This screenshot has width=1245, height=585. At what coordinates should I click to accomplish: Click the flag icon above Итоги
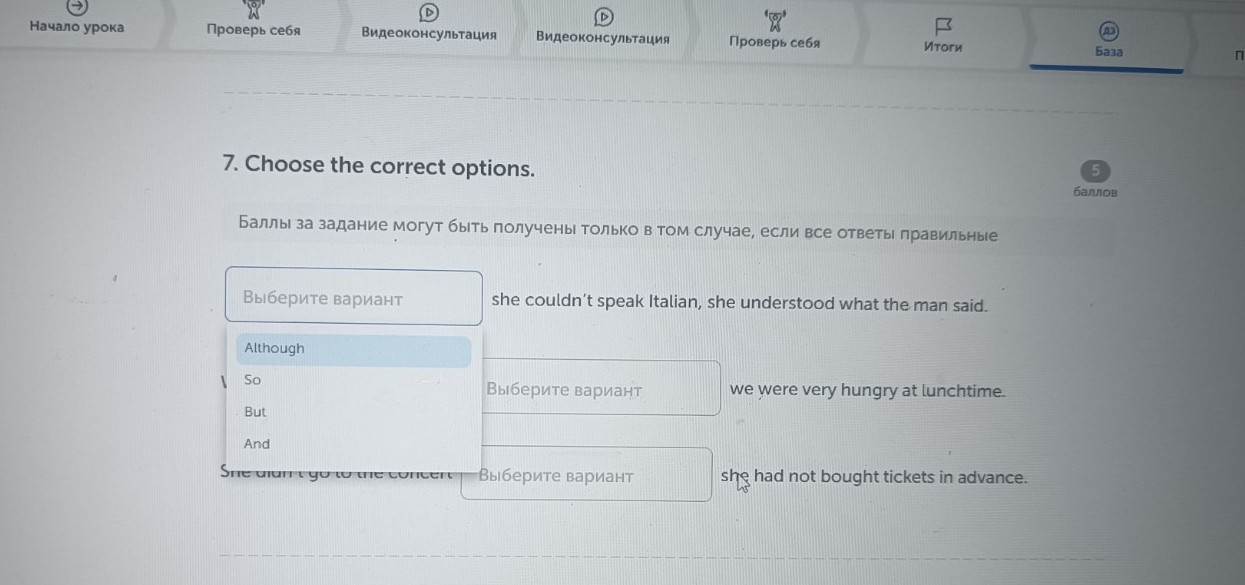(943, 25)
